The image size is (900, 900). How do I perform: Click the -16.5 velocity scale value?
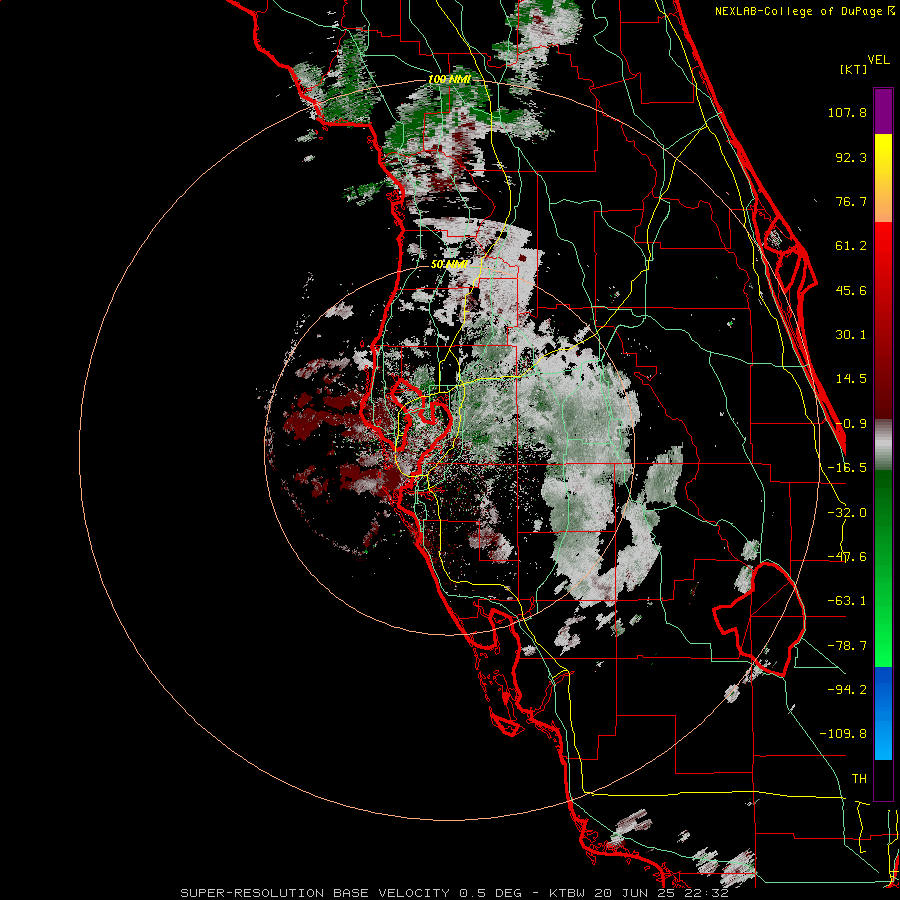click(847, 468)
